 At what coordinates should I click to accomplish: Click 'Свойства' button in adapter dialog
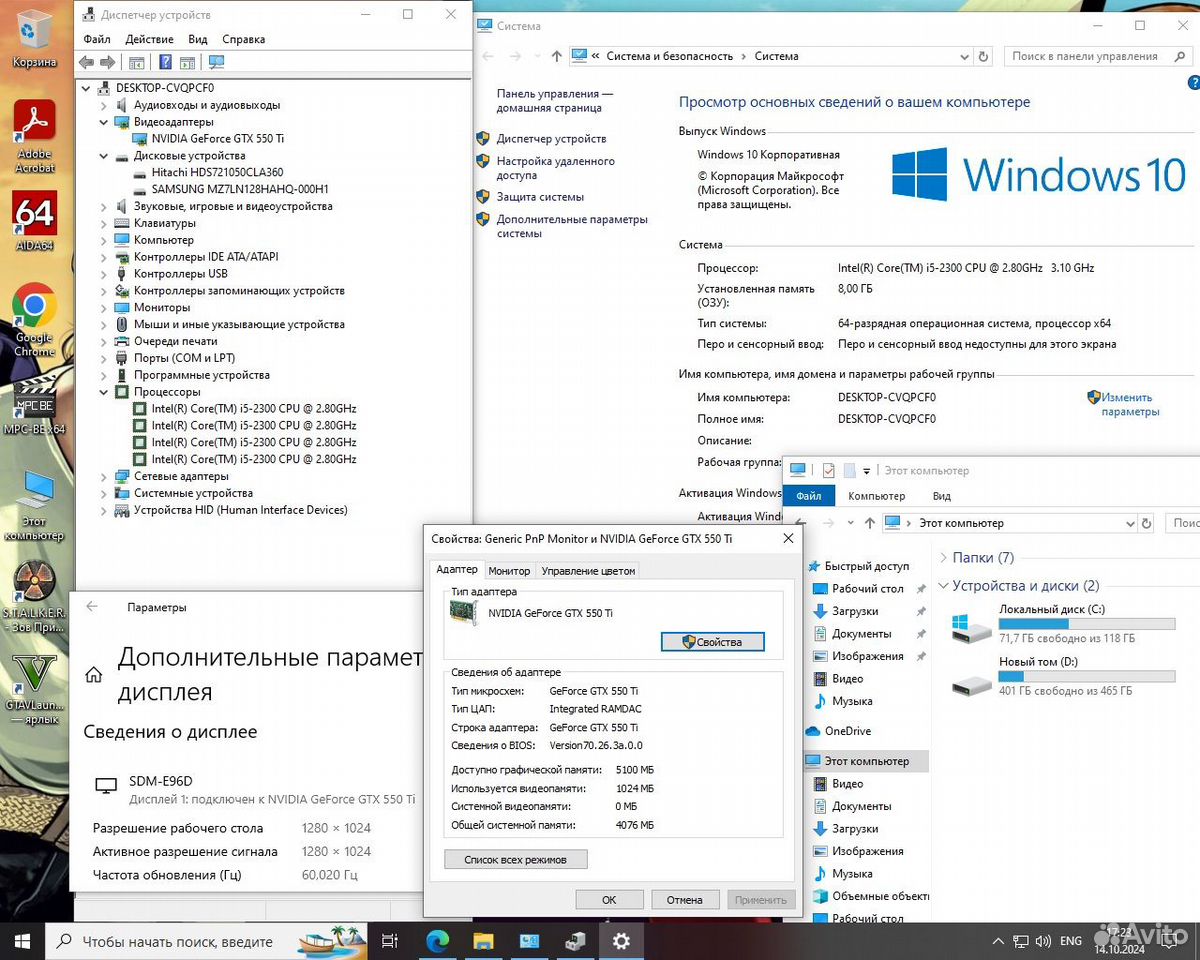tap(713, 642)
